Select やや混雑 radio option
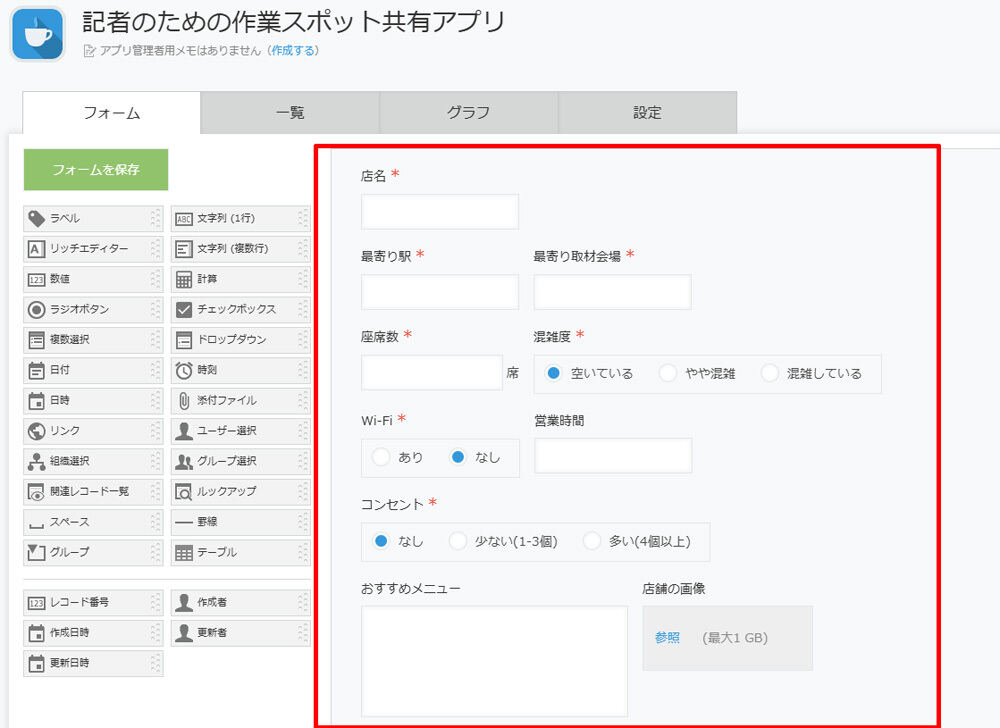 click(x=668, y=373)
